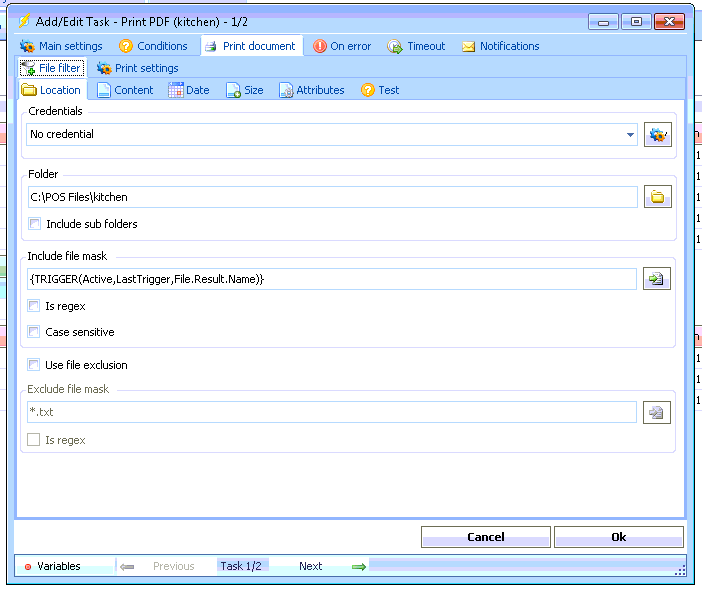Confirm with the Ok button
The width and height of the screenshot is (702, 592).
point(618,537)
